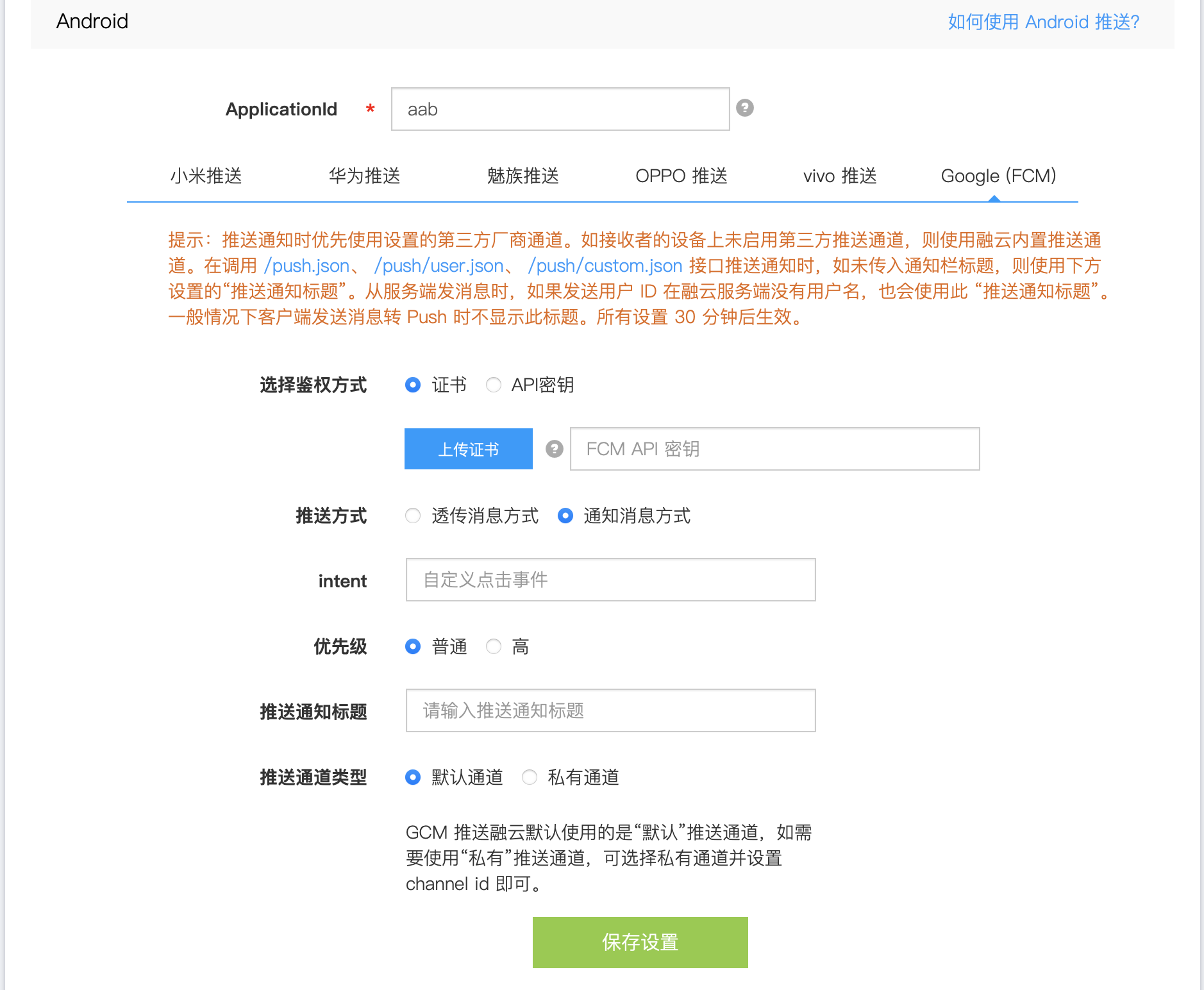Go to vivo 推送 tab
The width and height of the screenshot is (1204, 990).
click(x=840, y=176)
